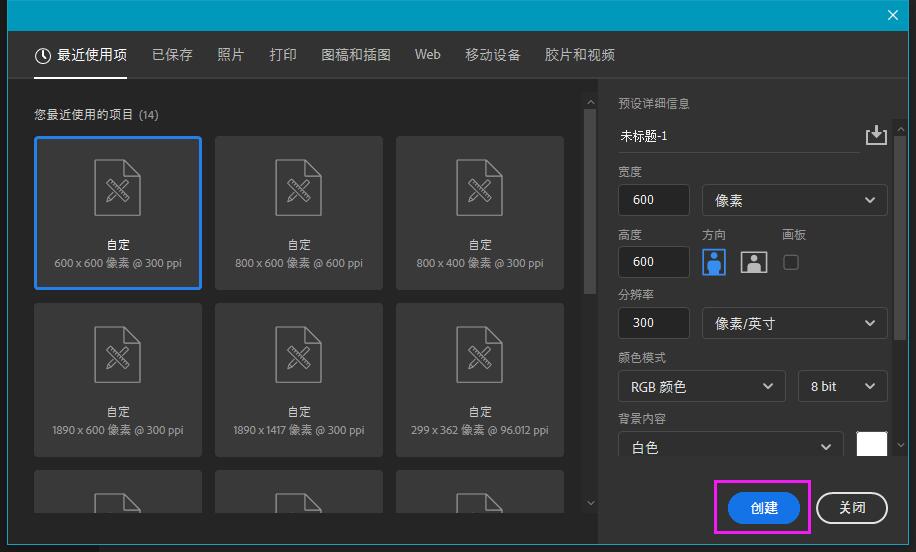The width and height of the screenshot is (916, 552).
Task: Switch to the 最近使用项 tab
Action: click(81, 55)
